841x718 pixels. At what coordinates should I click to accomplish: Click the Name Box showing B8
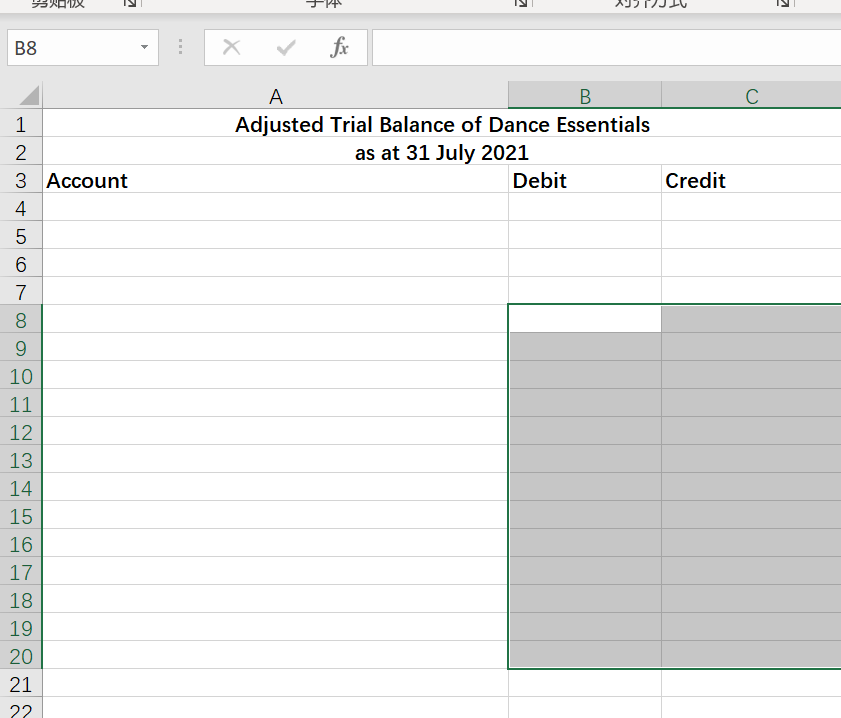pos(75,47)
